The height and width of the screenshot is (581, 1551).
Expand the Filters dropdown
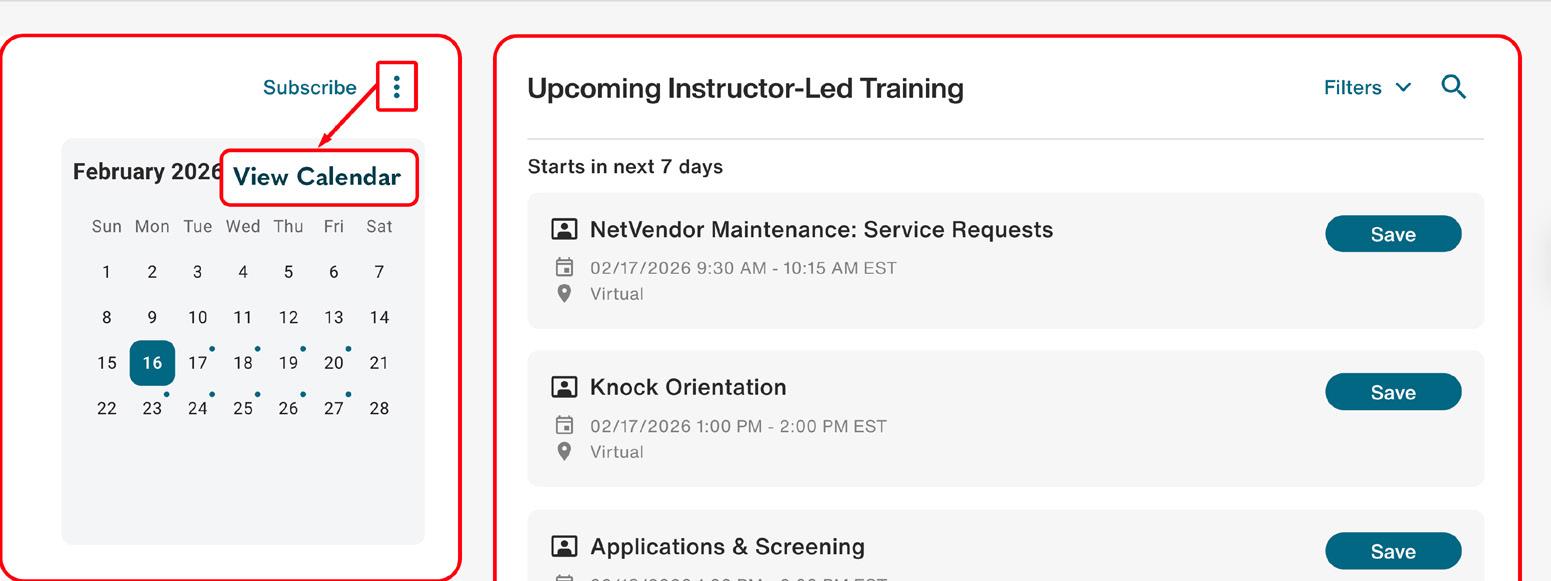(1367, 88)
